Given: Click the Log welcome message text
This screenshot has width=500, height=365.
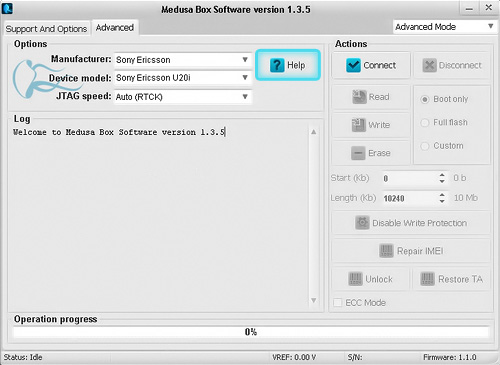Looking at the screenshot, I should pos(119,132).
